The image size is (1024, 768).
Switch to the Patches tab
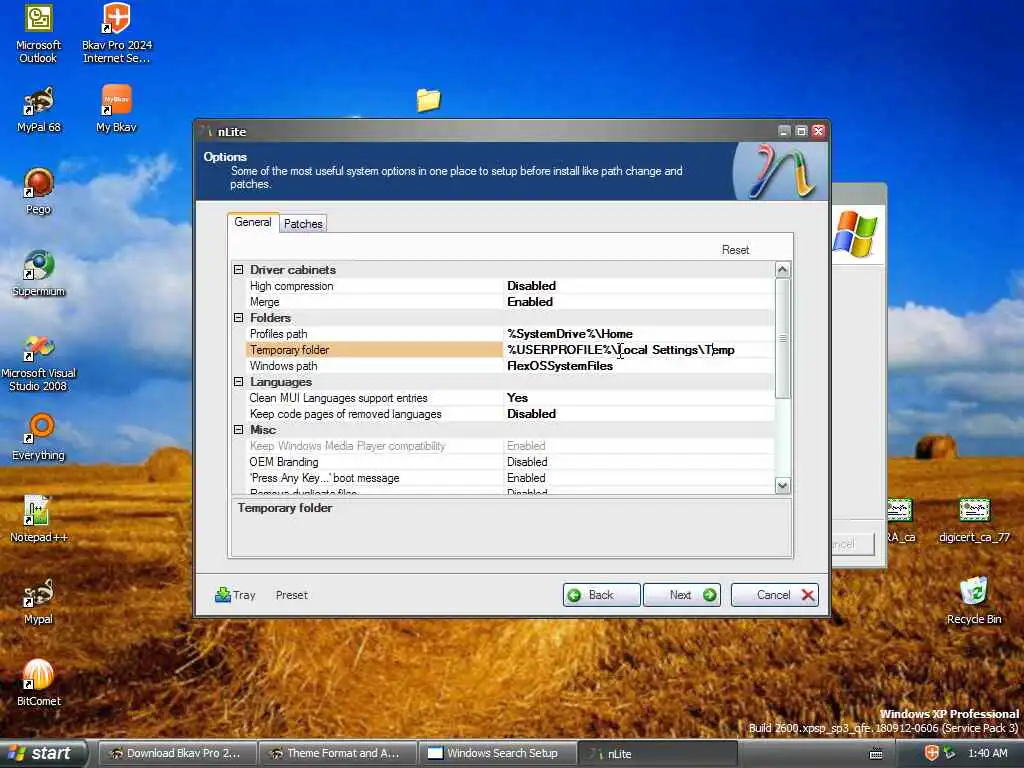pyautogui.click(x=303, y=223)
